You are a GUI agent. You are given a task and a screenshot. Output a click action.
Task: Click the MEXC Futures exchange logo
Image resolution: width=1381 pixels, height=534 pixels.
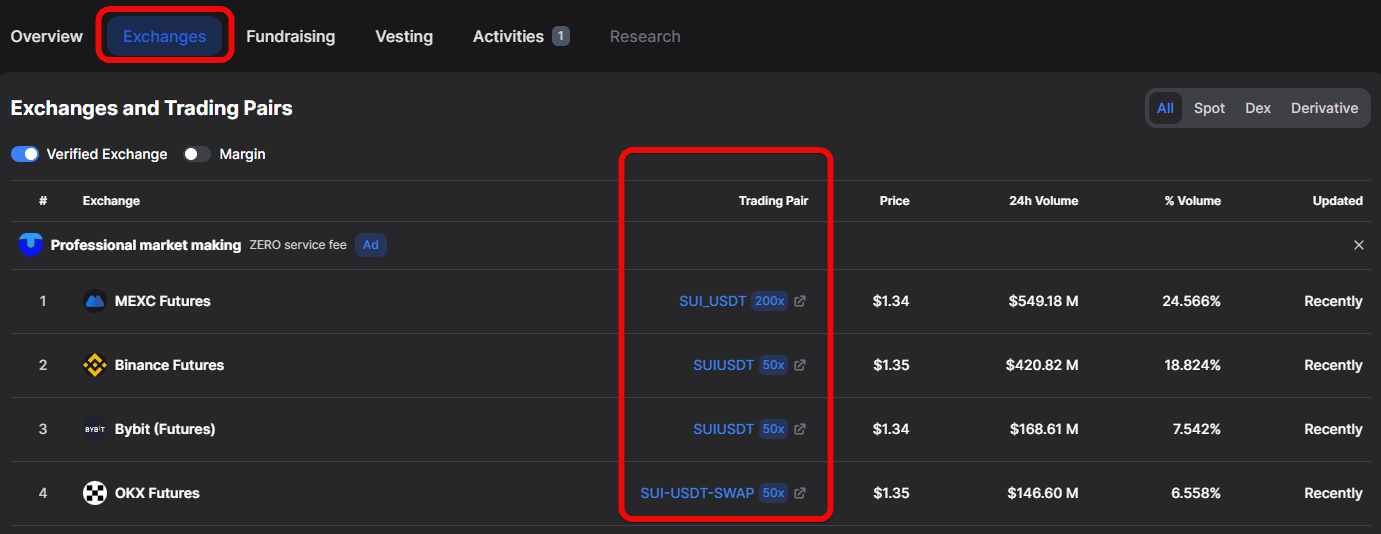pos(95,301)
